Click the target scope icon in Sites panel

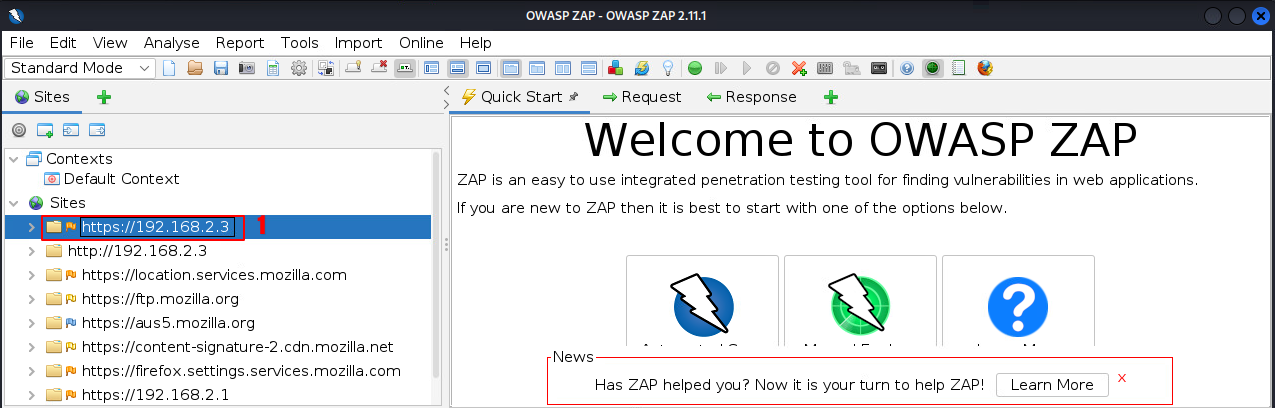click(18, 130)
